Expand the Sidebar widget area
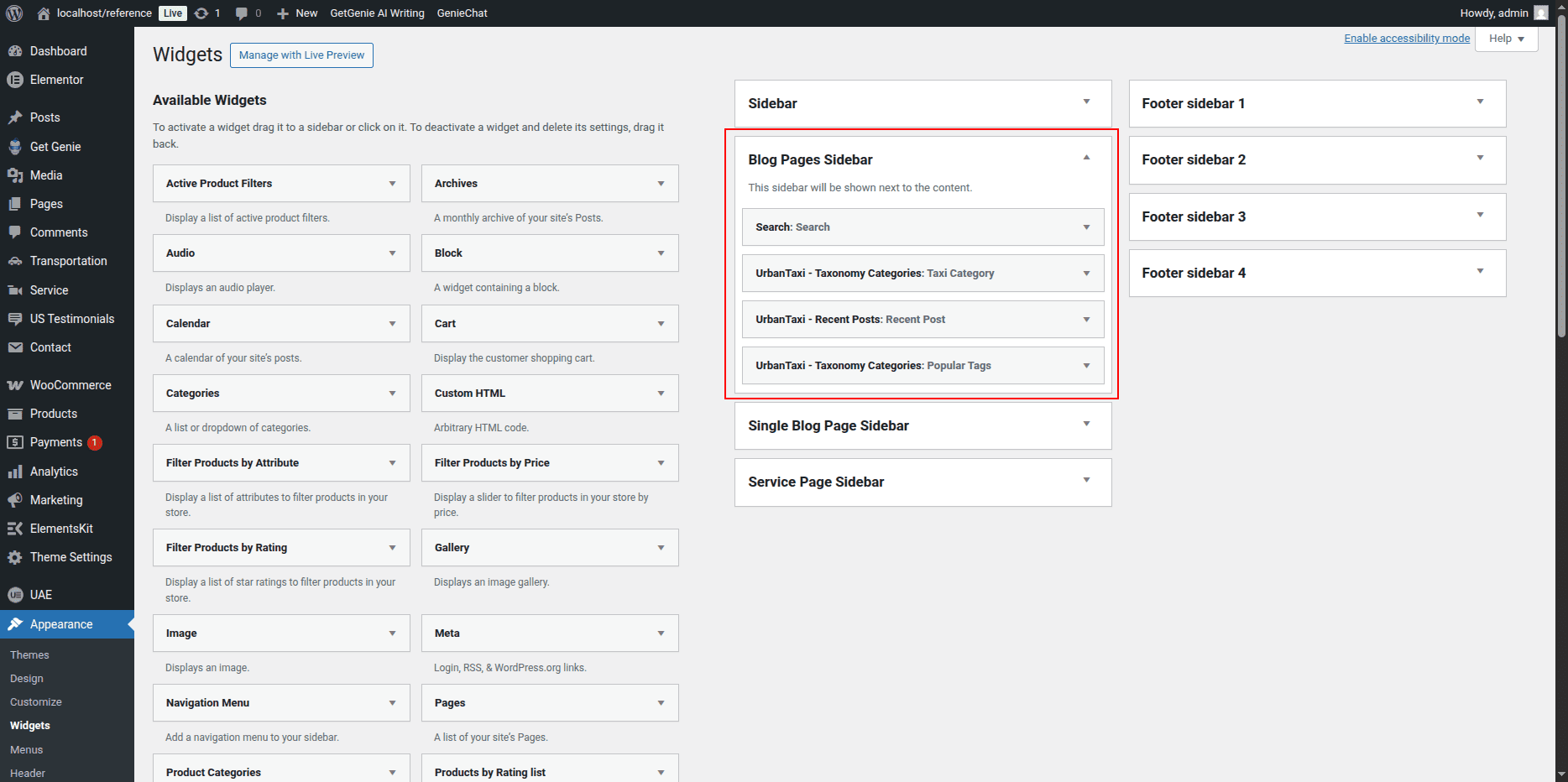 1086,102
